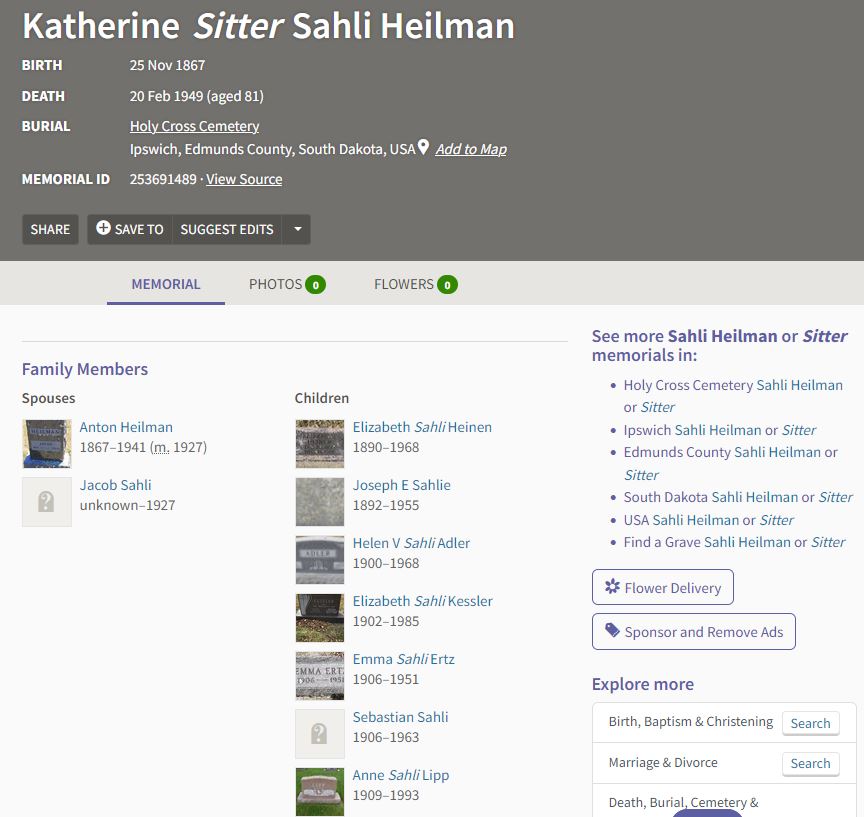Open Find a Grave Sahli Heilman link

coord(734,542)
